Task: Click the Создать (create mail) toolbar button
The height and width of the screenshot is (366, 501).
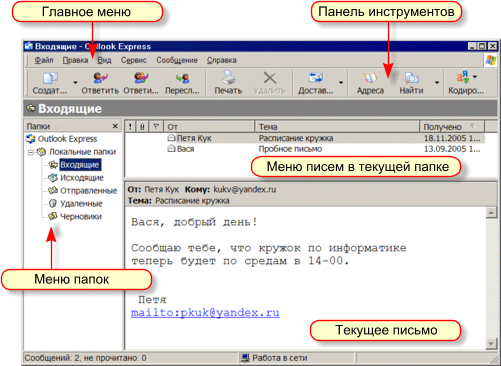Action: pos(50,83)
